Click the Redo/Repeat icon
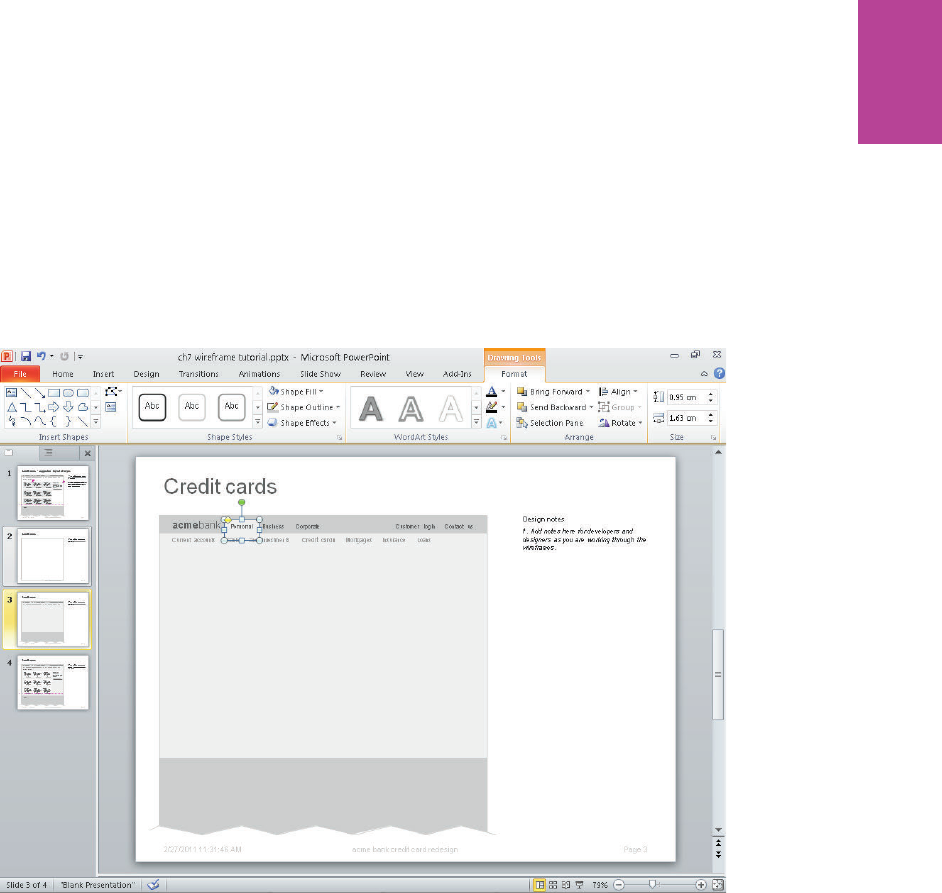Image resolution: width=942 pixels, height=893 pixels. [64, 356]
